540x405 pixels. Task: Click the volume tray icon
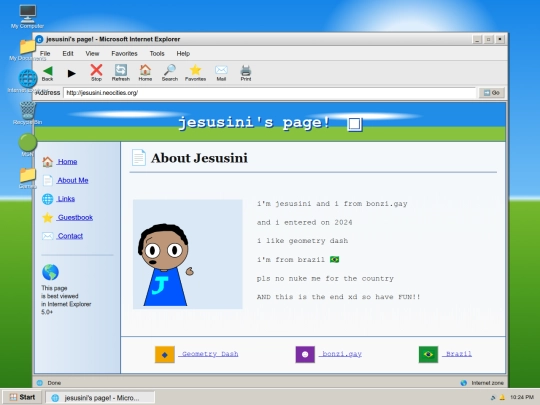coord(494,397)
